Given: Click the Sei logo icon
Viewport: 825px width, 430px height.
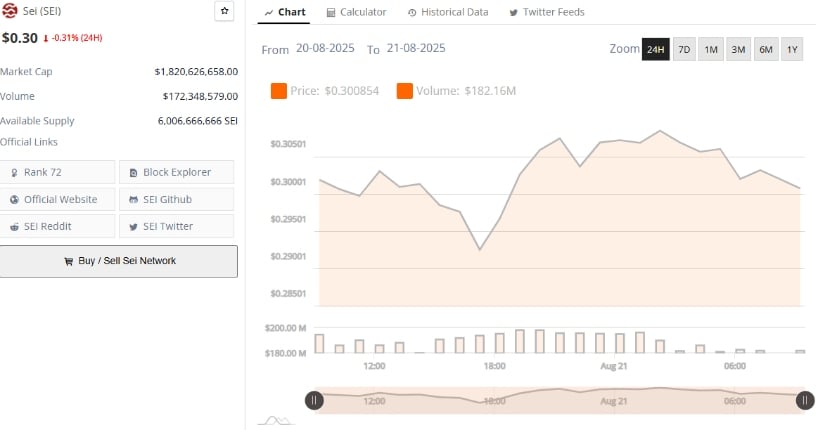Looking at the screenshot, I should [9, 11].
